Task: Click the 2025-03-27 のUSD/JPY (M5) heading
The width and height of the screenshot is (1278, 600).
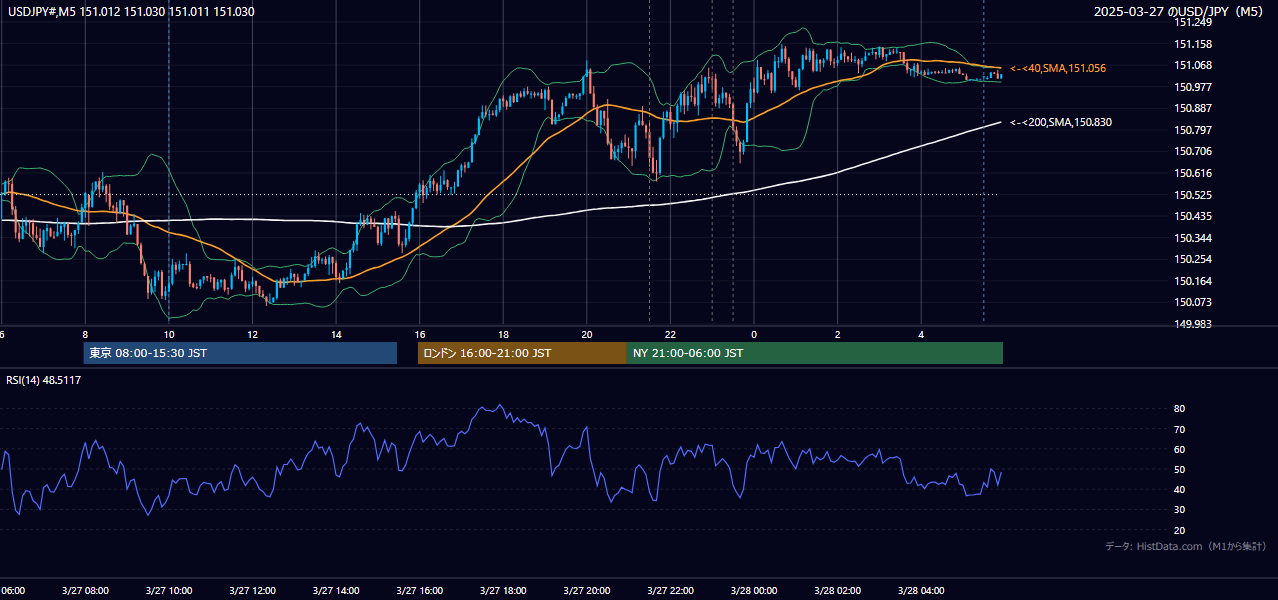Action: pos(1181,12)
